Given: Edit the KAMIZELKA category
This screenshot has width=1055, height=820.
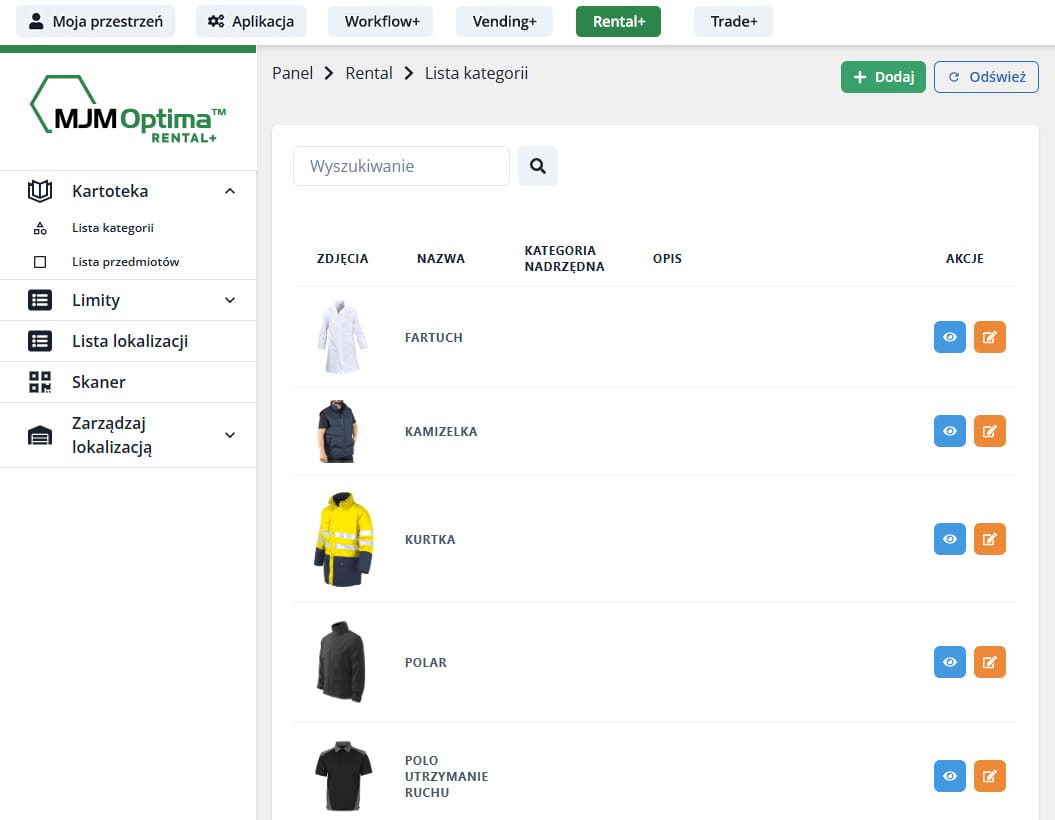Looking at the screenshot, I should point(989,432).
